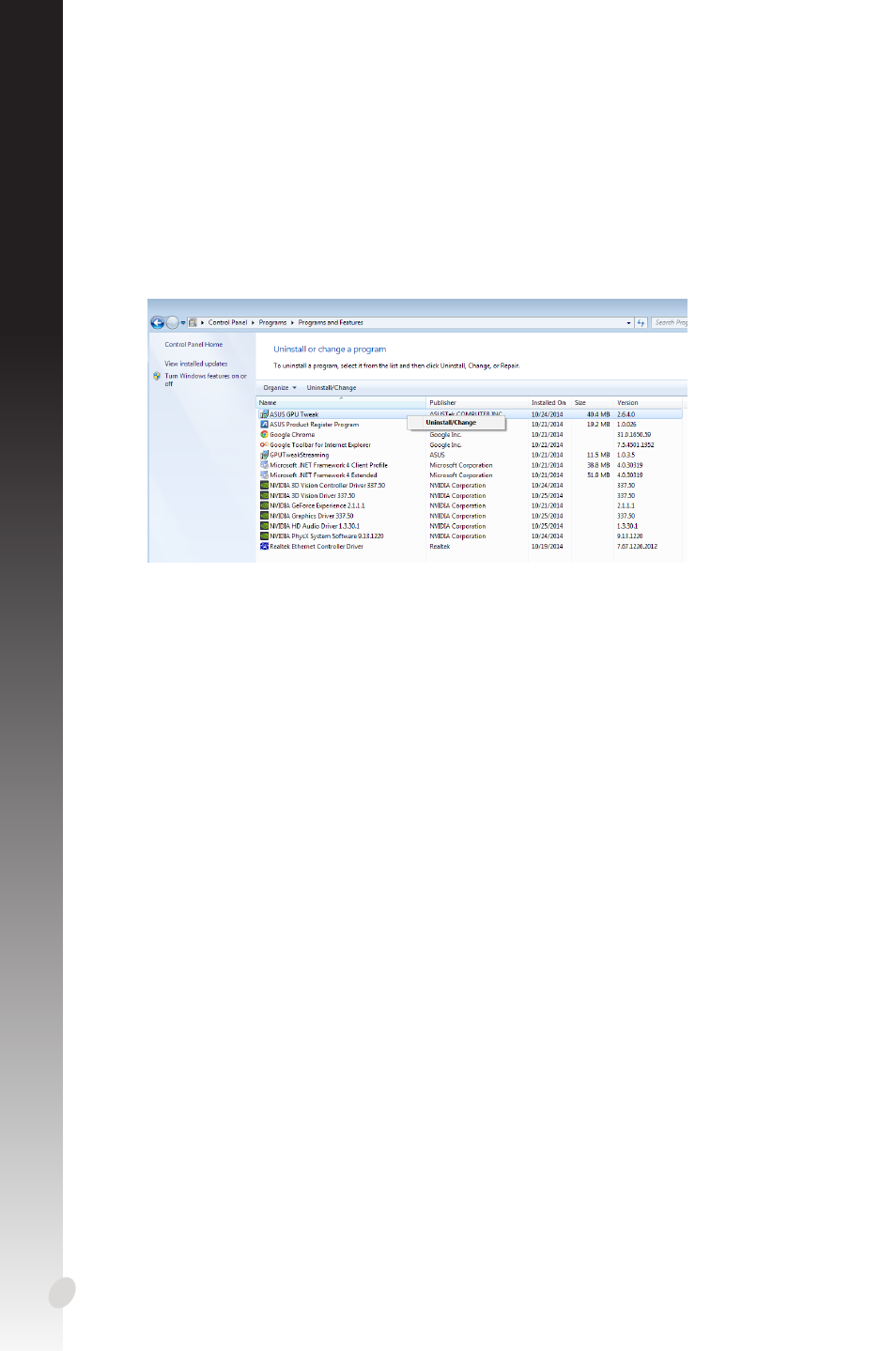Select NVIDIA 3D Vision Controller Driver 337.50
The height and width of the screenshot is (1351, 896).
pyautogui.click(x=328, y=486)
